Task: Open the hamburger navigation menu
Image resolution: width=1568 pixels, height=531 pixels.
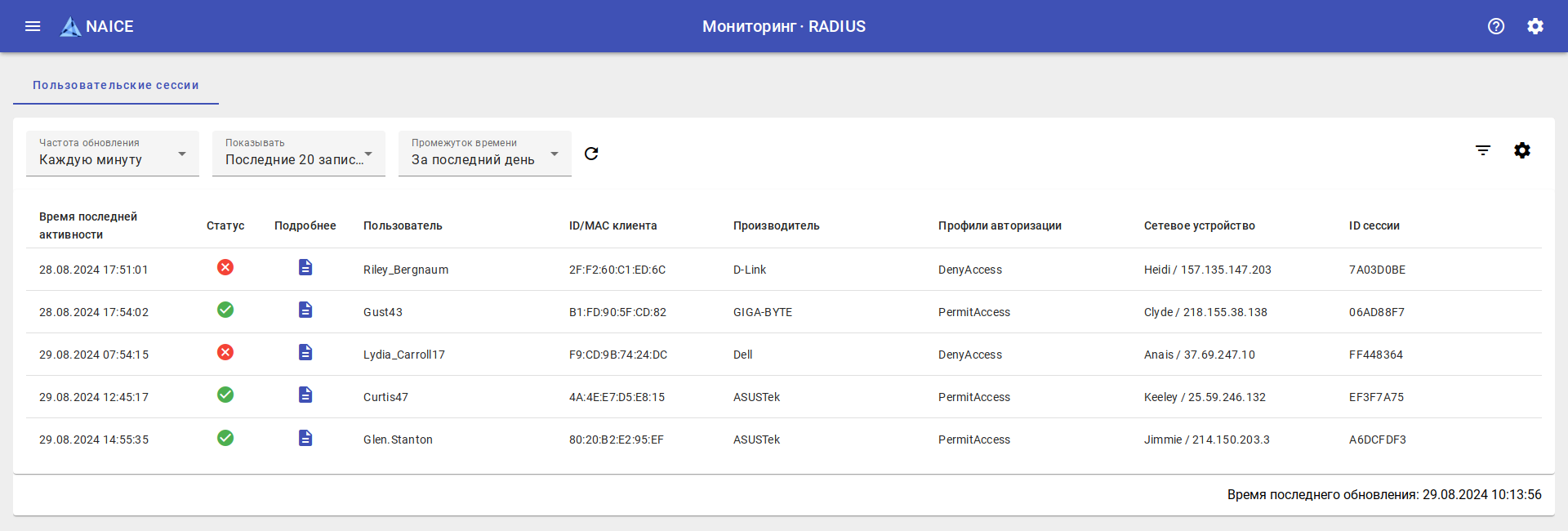Action: (x=33, y=26)
